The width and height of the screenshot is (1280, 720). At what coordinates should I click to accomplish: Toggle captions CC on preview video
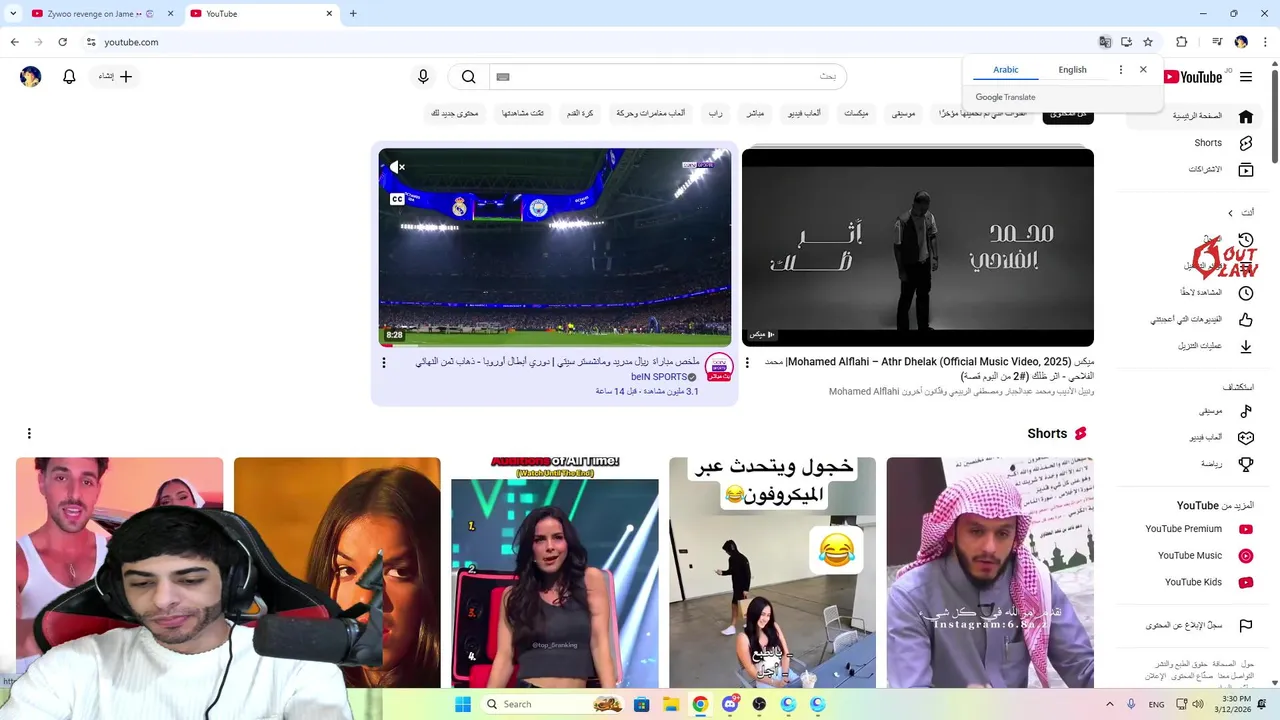click(x=397, y=199)
